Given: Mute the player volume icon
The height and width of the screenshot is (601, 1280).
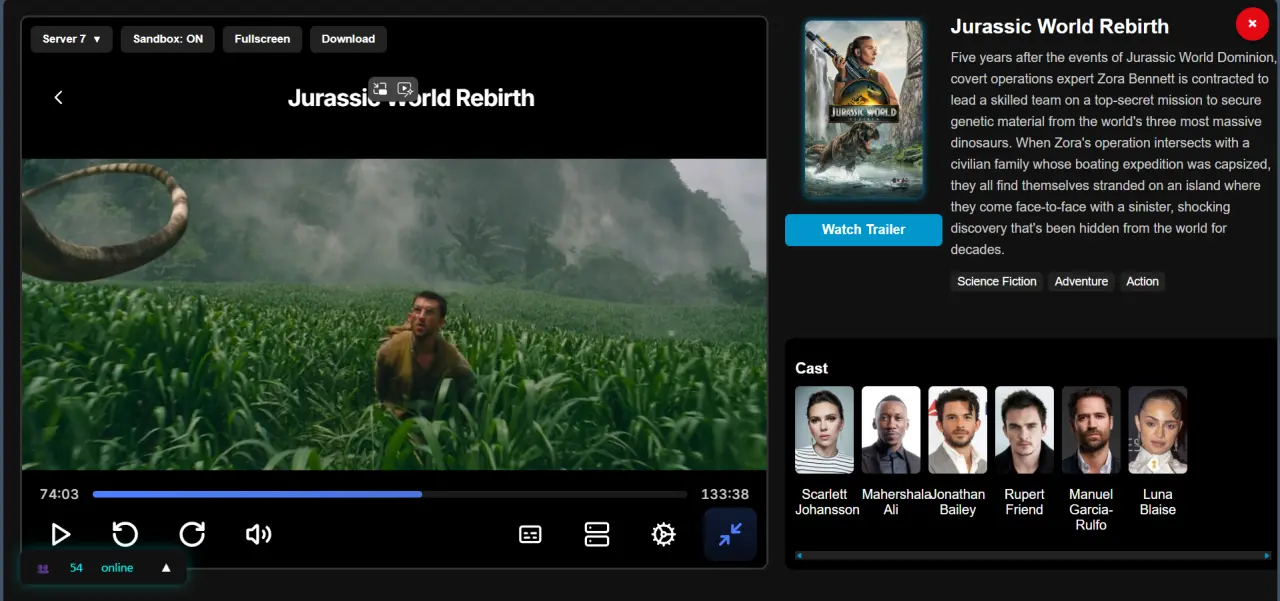Looking at the screenshot, I should [258, 534].
